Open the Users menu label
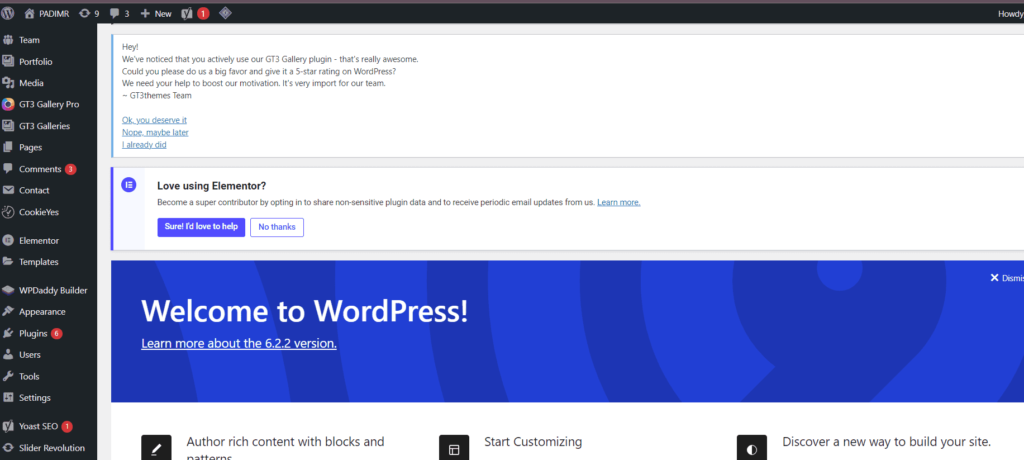This screenshot has width=1024, height=460. coord(30,355)
